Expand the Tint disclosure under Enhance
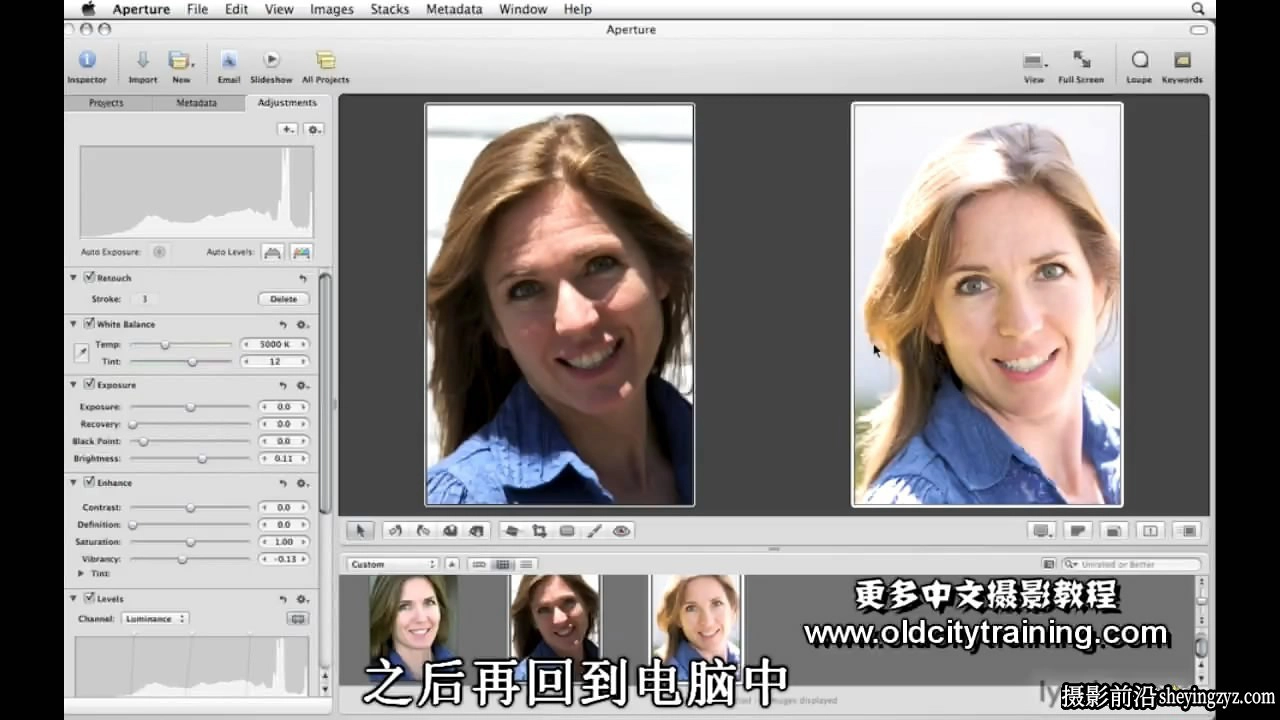This screenshot has height=720, width=1280. pos(81,574)
